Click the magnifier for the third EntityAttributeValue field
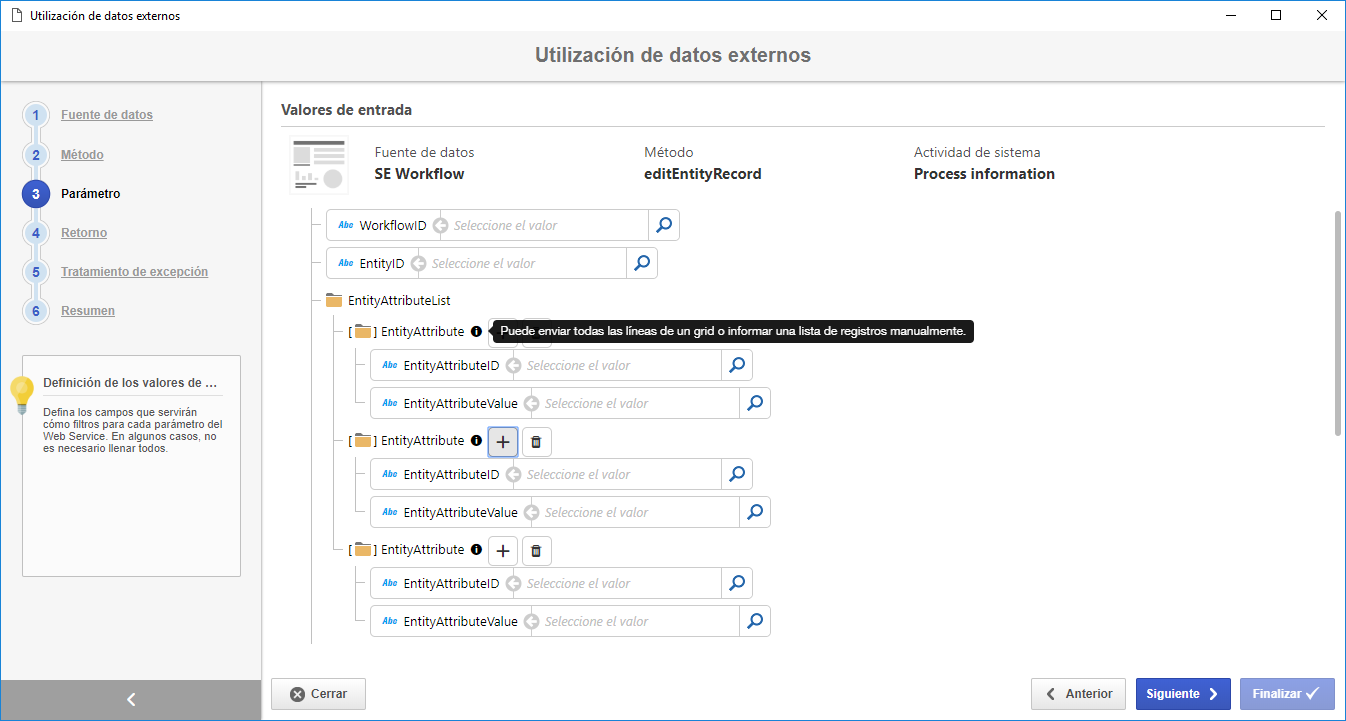1346x721 pixels. point(755,621)
